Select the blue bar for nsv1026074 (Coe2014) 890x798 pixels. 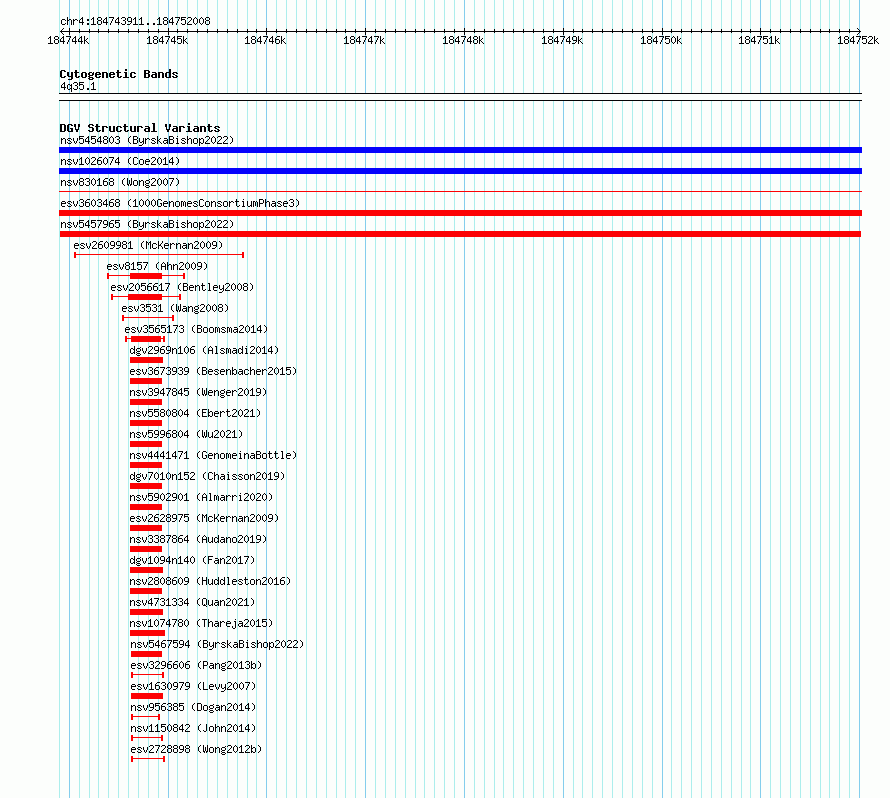pyautogui.click(x=460, y=171)
